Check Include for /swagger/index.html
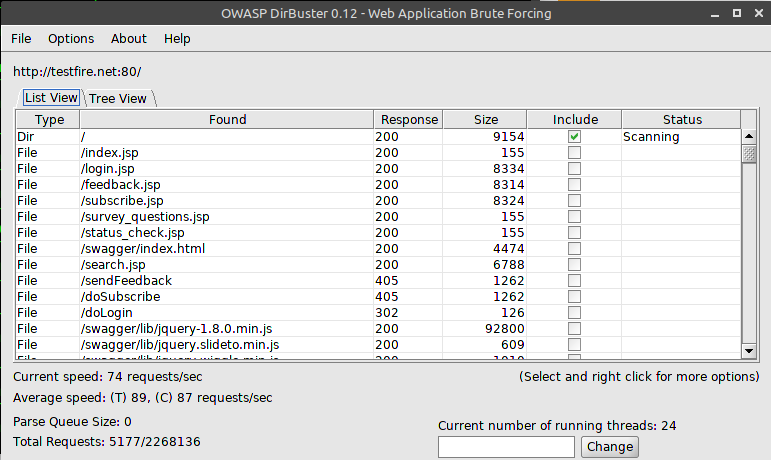 [574, 249]
